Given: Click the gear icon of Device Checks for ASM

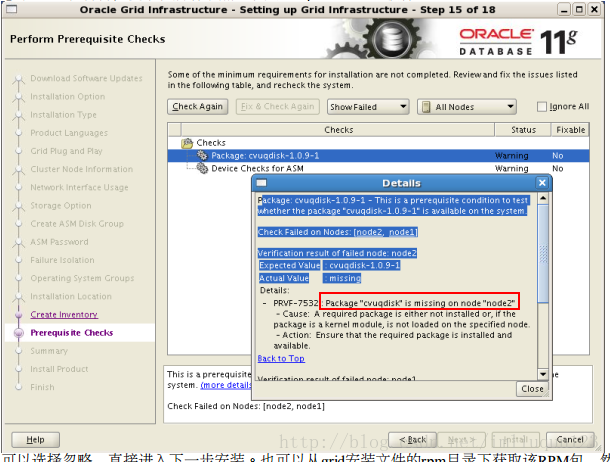Looking at the screenshot, I should coord(202,168).
